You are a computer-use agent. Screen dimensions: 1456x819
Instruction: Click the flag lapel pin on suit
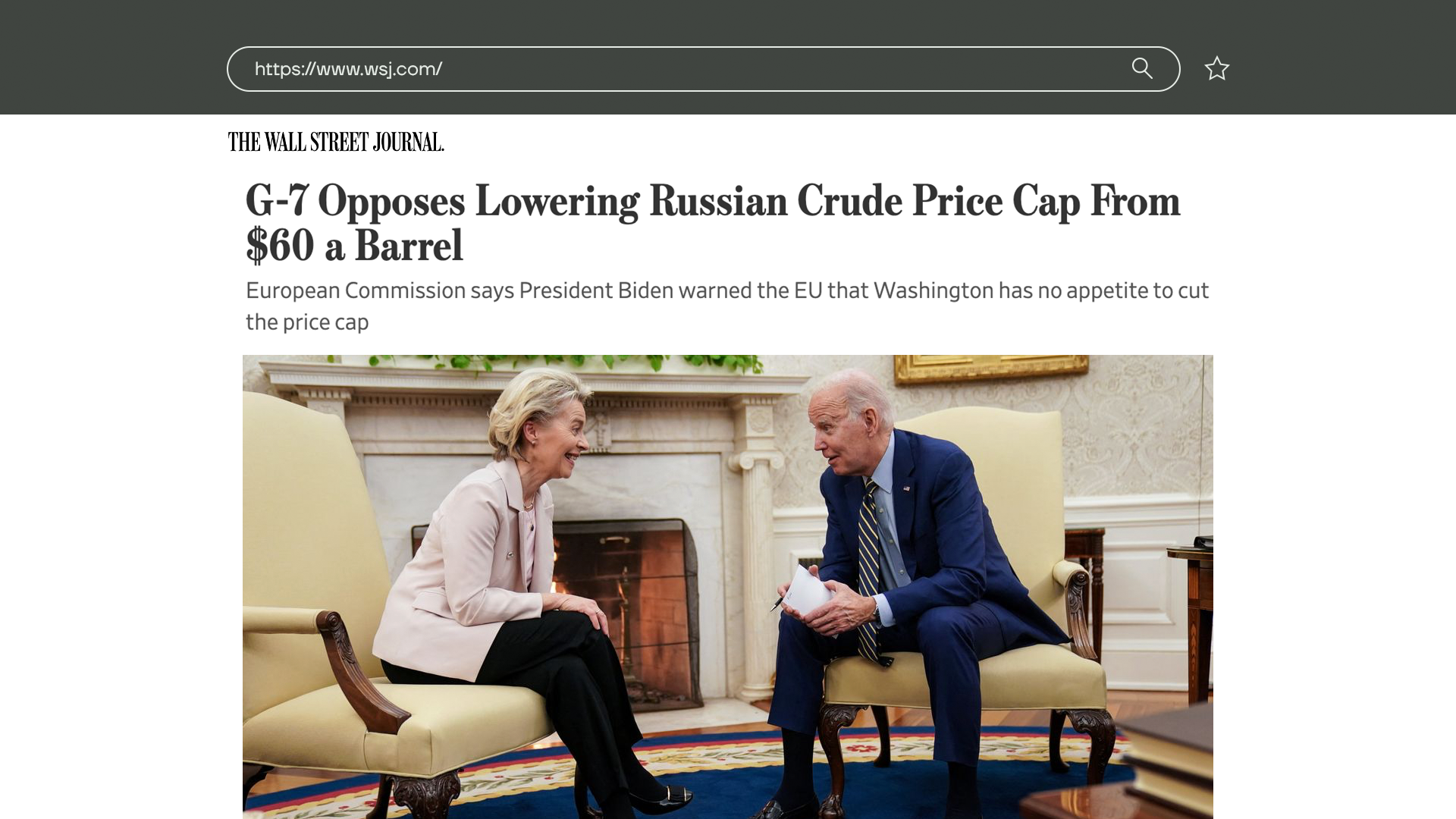click(x=906, y=488)
